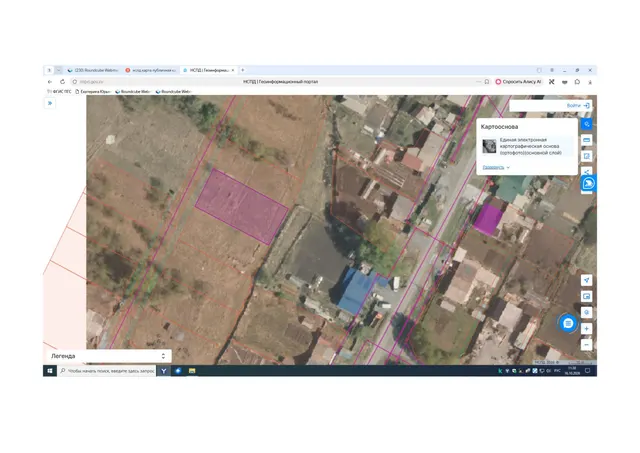This screenshot has height=453, width=640.
Task: Open the ruler measurement tool
Action: pos(587,140)
